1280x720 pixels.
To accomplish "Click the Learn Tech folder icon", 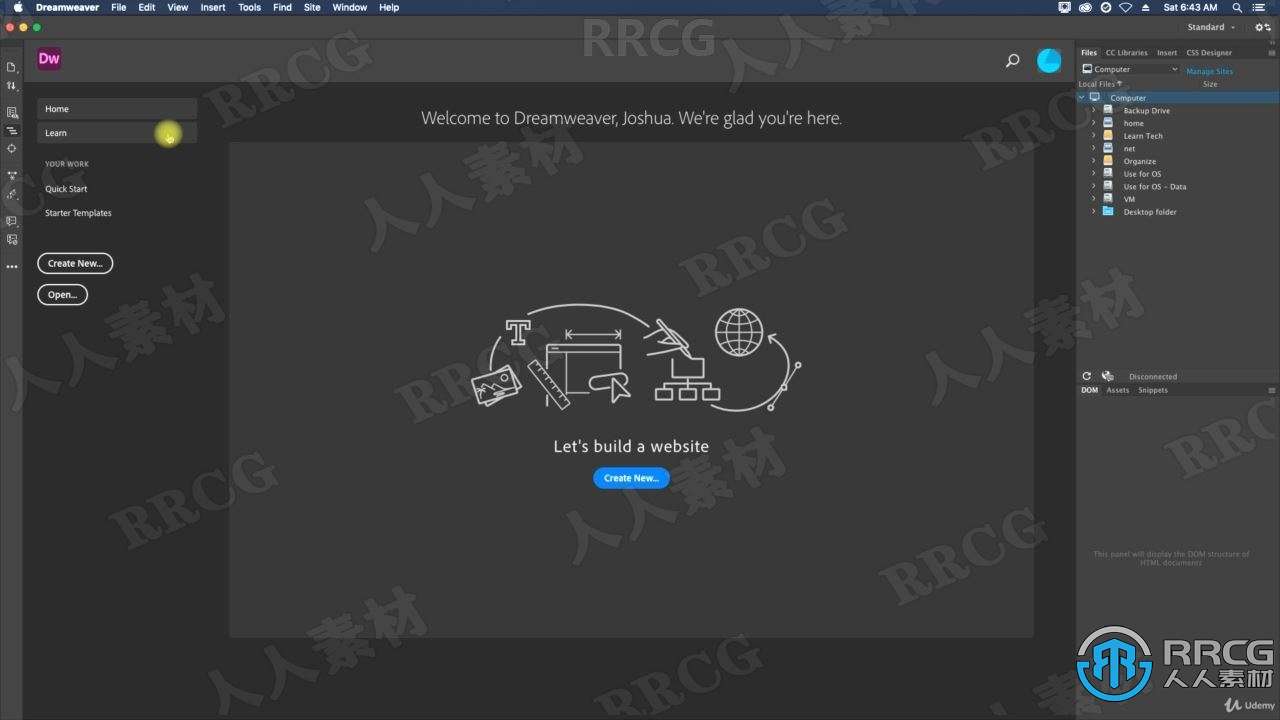I will (1108, 135).
